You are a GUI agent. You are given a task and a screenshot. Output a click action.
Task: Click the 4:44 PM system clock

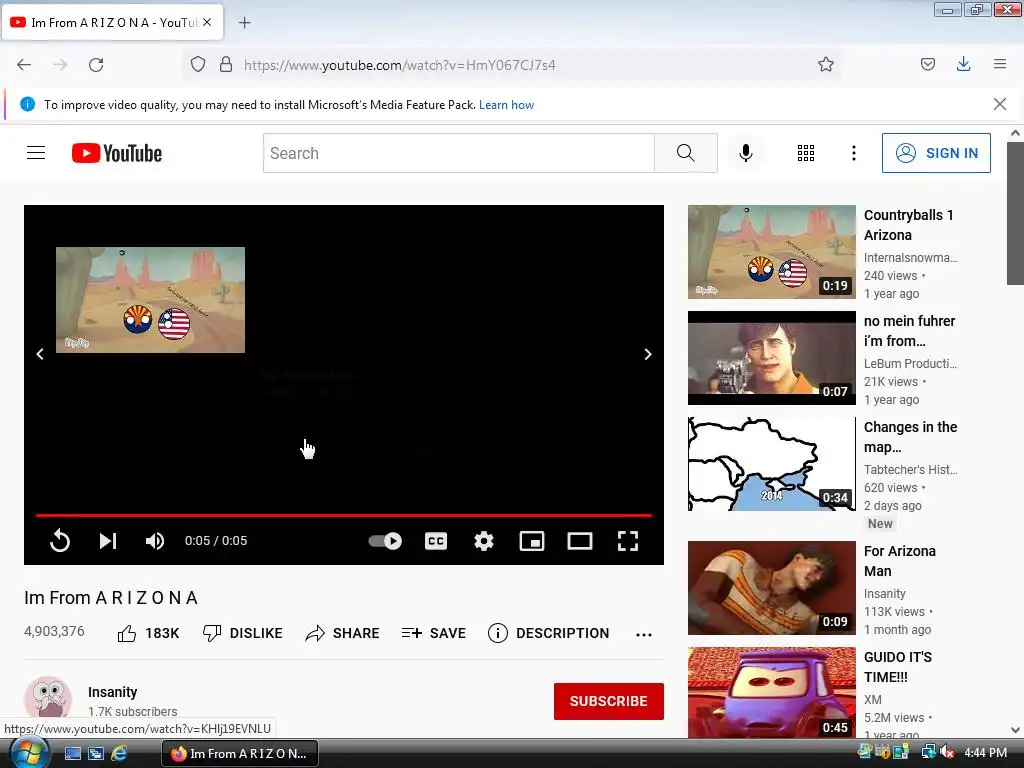point(985,752)
